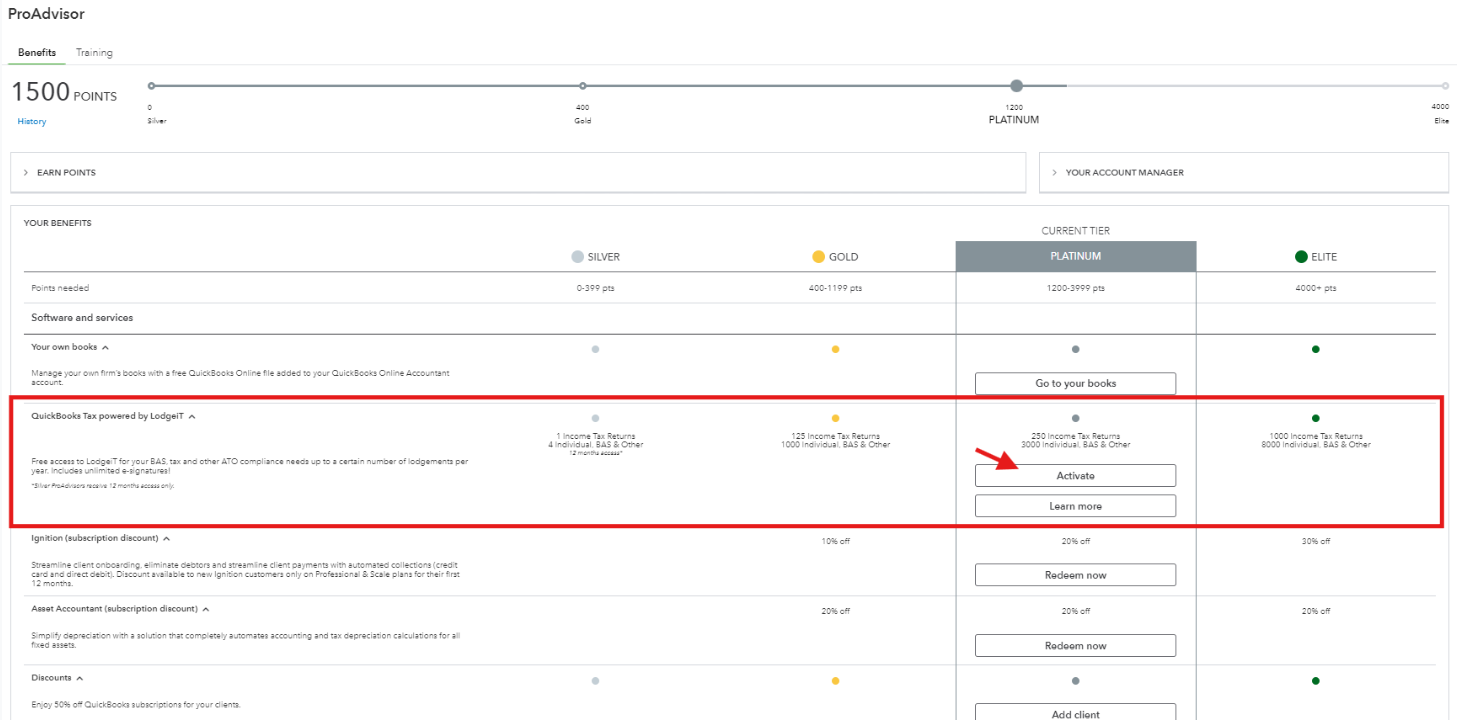
Task: Open the Benefits tab
Action: [x=37, y=52]
